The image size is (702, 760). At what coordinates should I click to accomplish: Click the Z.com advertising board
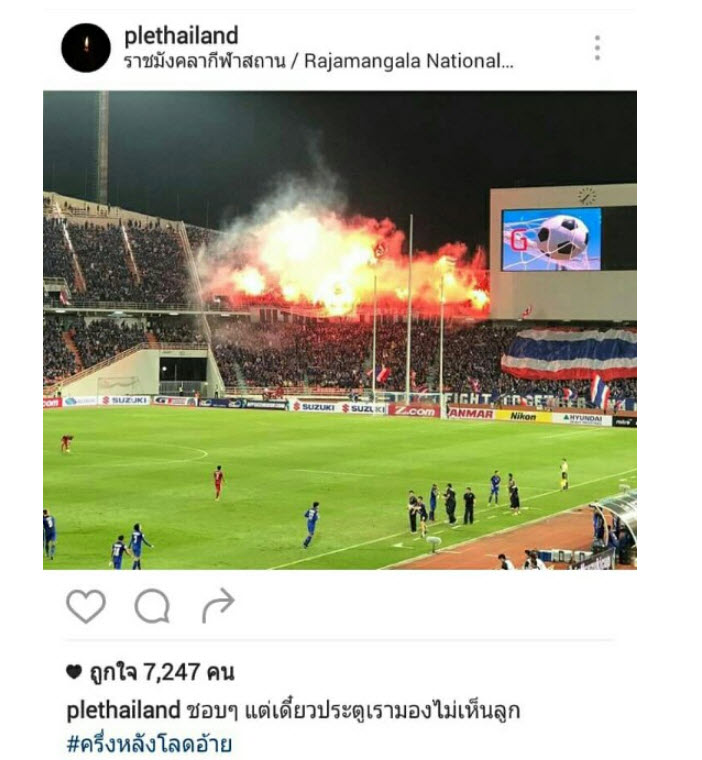(415, 411)
